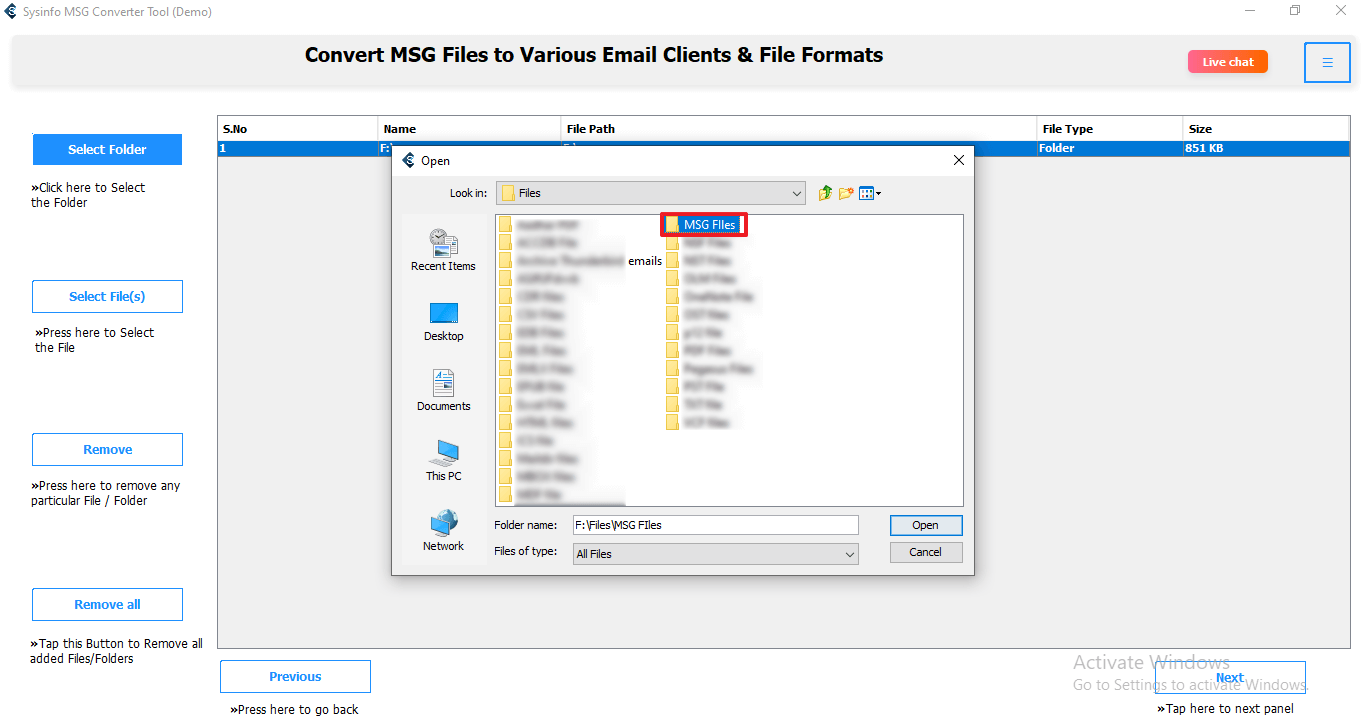Select the MSG FIles folder
Viewport: 1366px width, 728px height.
click(704, 225)
